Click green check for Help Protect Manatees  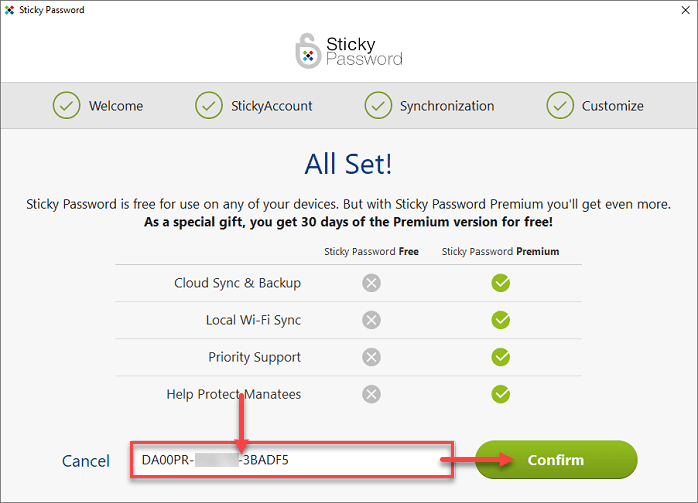coord(501,394)
